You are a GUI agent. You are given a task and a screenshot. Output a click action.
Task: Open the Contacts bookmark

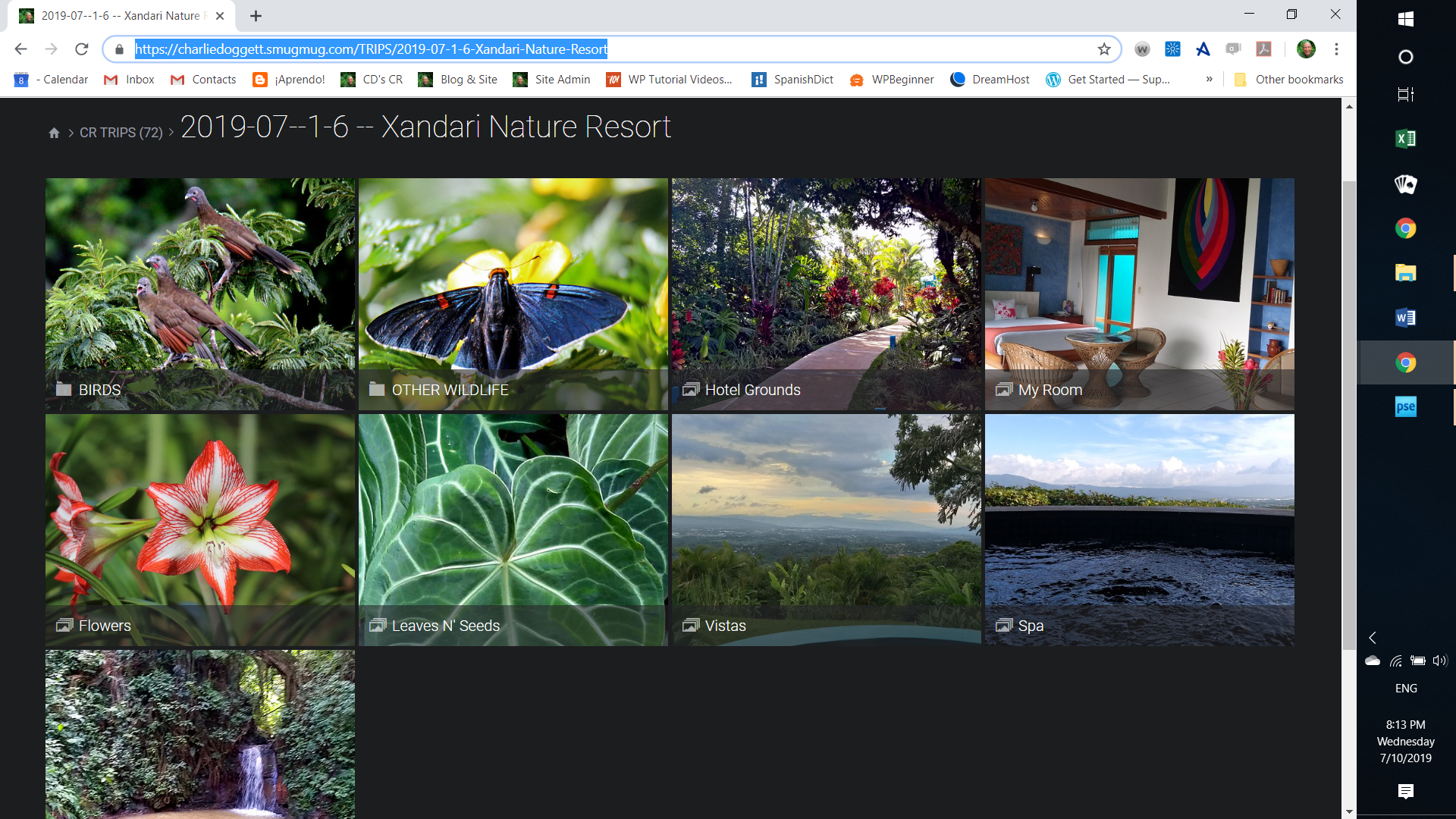pos(203,80)
